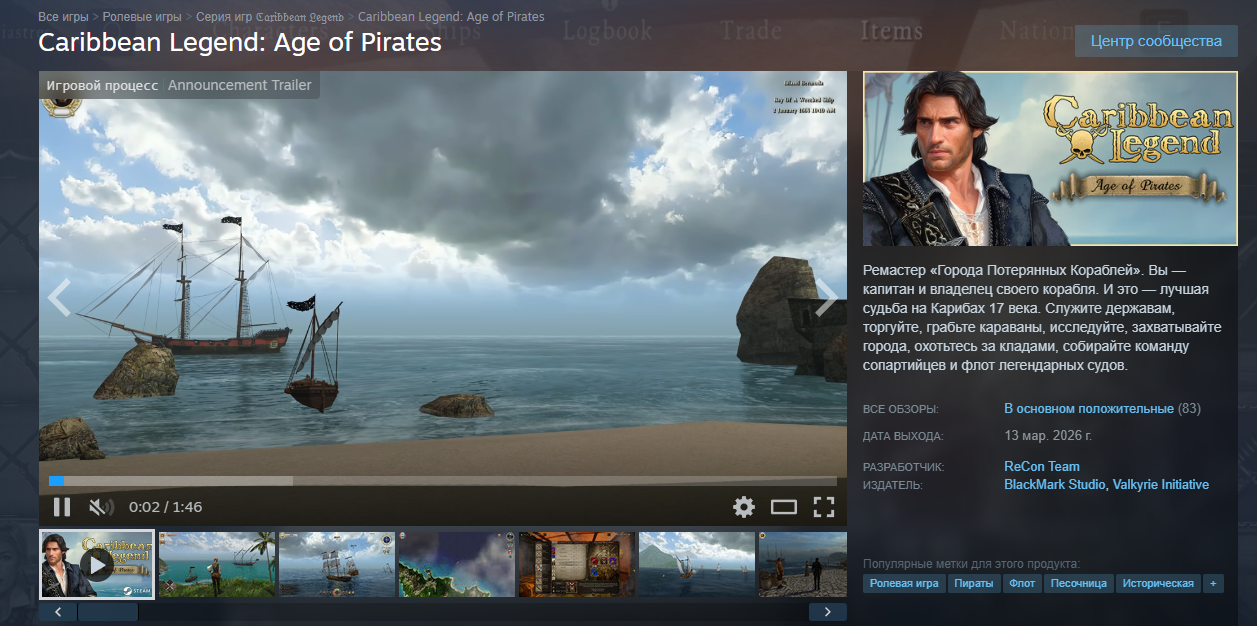The height and width of the screenshot is (626, 1257).
Task: Click the game header capsule image
Action: coord(1050,158)
